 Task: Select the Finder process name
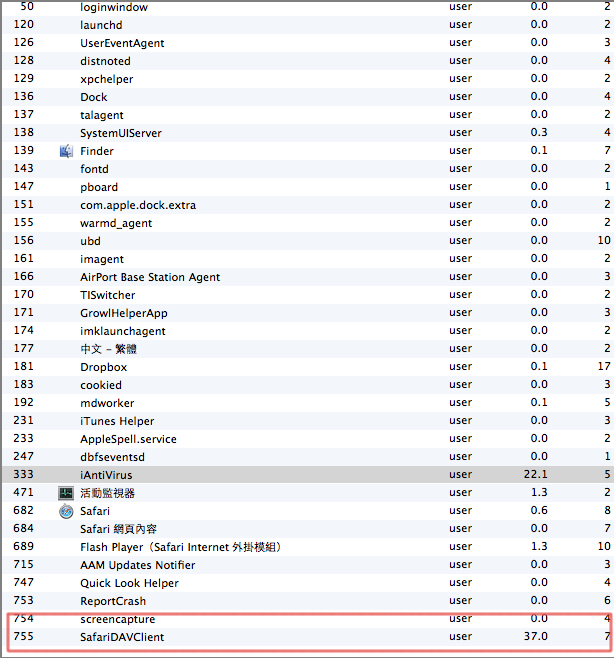coord(97,151)
